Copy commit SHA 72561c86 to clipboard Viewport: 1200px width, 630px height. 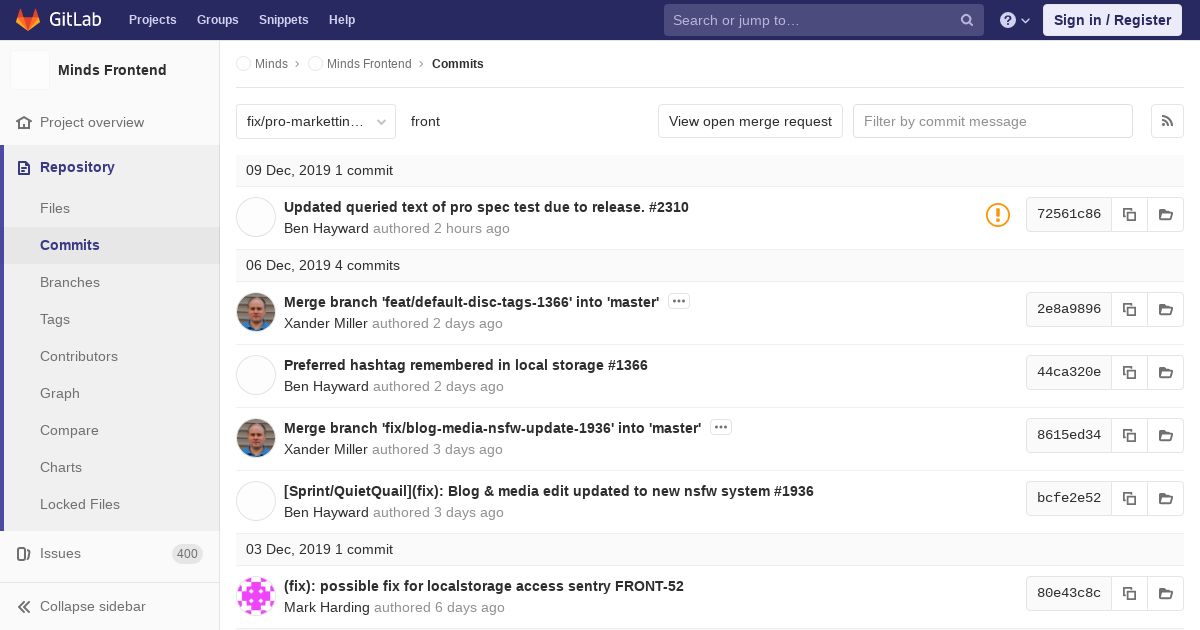pos(1129,214)
